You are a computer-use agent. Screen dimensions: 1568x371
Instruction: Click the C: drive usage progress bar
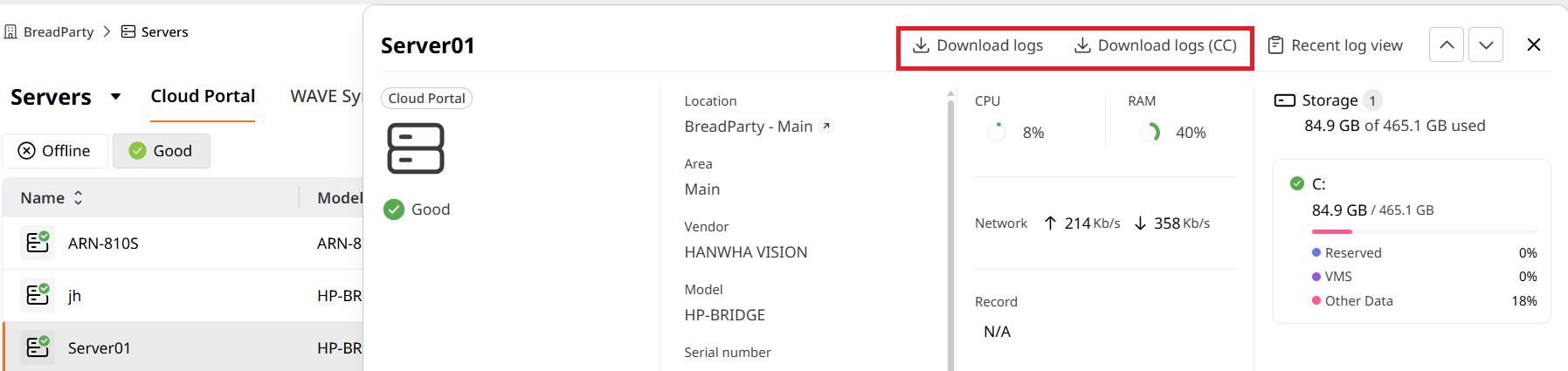click(1424, 231)
